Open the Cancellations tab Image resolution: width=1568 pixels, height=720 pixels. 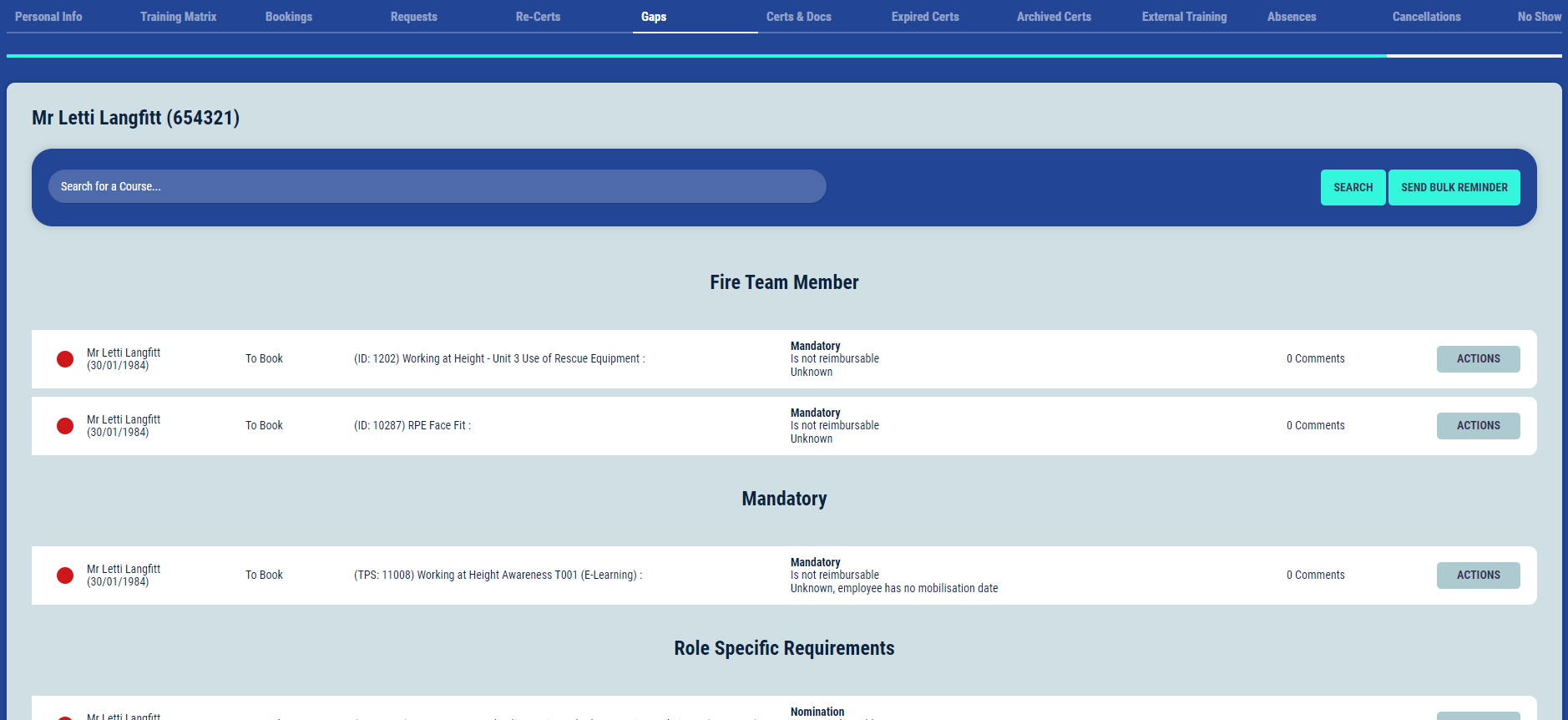click(x=1426, y=17)
